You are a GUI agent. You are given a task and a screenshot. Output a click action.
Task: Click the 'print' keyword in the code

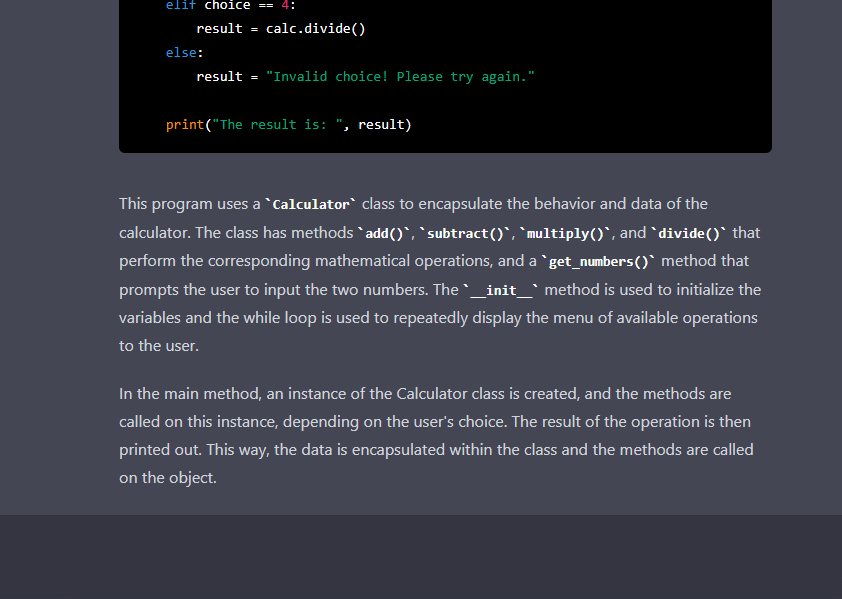tap(185, 125)
